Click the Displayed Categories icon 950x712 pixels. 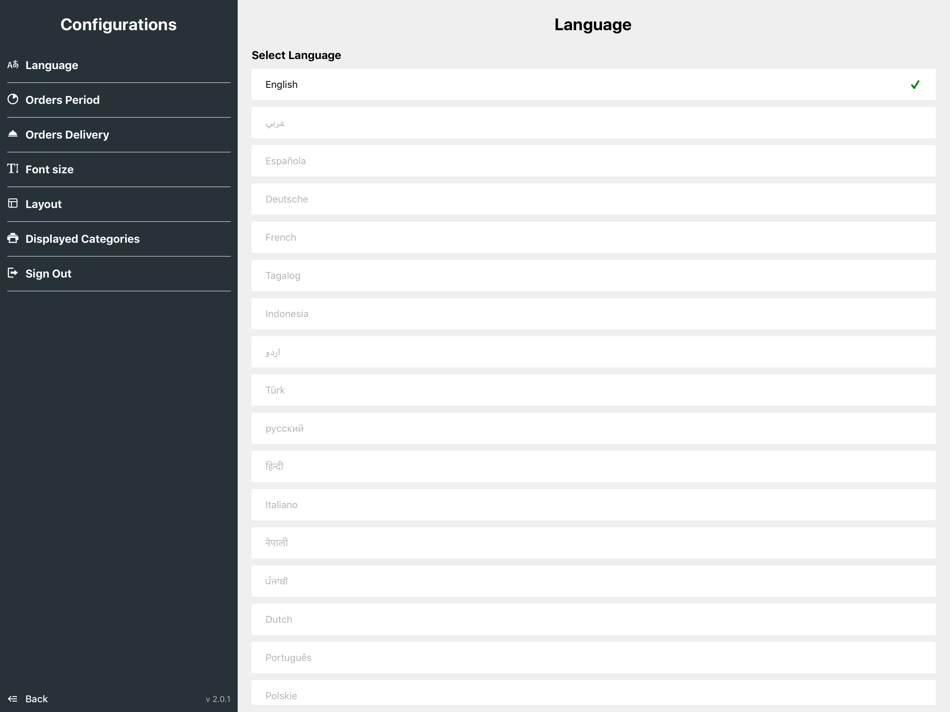tap(13, 238)
